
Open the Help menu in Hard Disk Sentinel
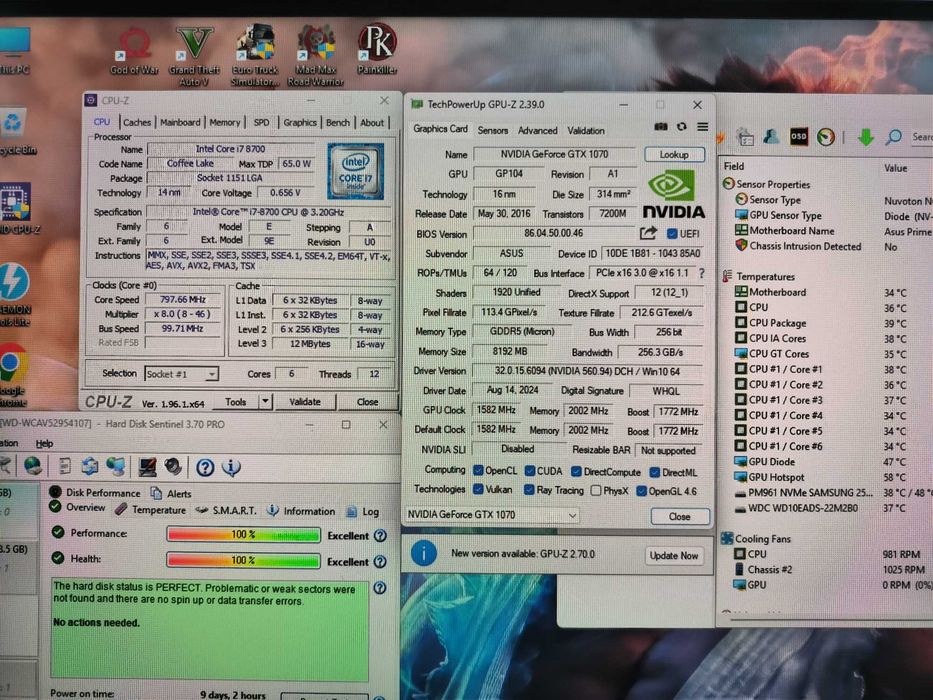click(44, 443)
